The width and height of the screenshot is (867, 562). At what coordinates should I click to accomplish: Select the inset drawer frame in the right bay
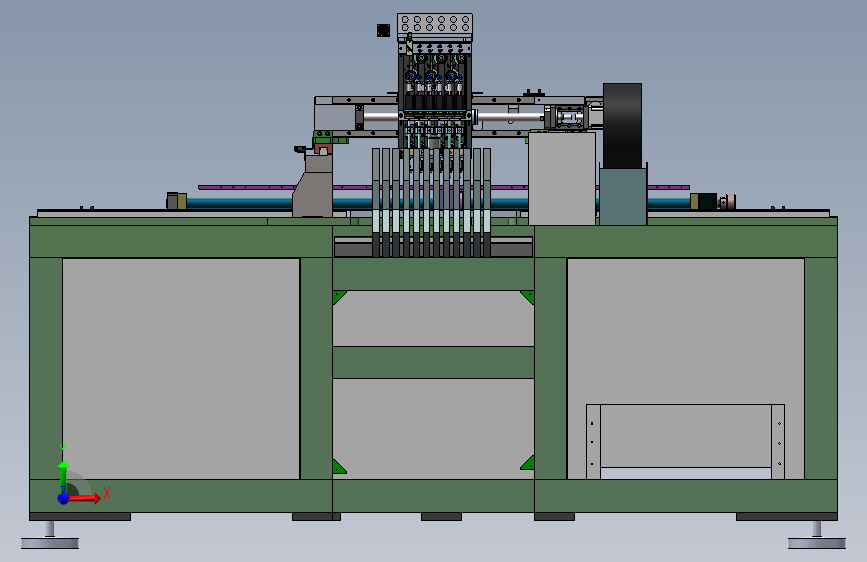685,441
